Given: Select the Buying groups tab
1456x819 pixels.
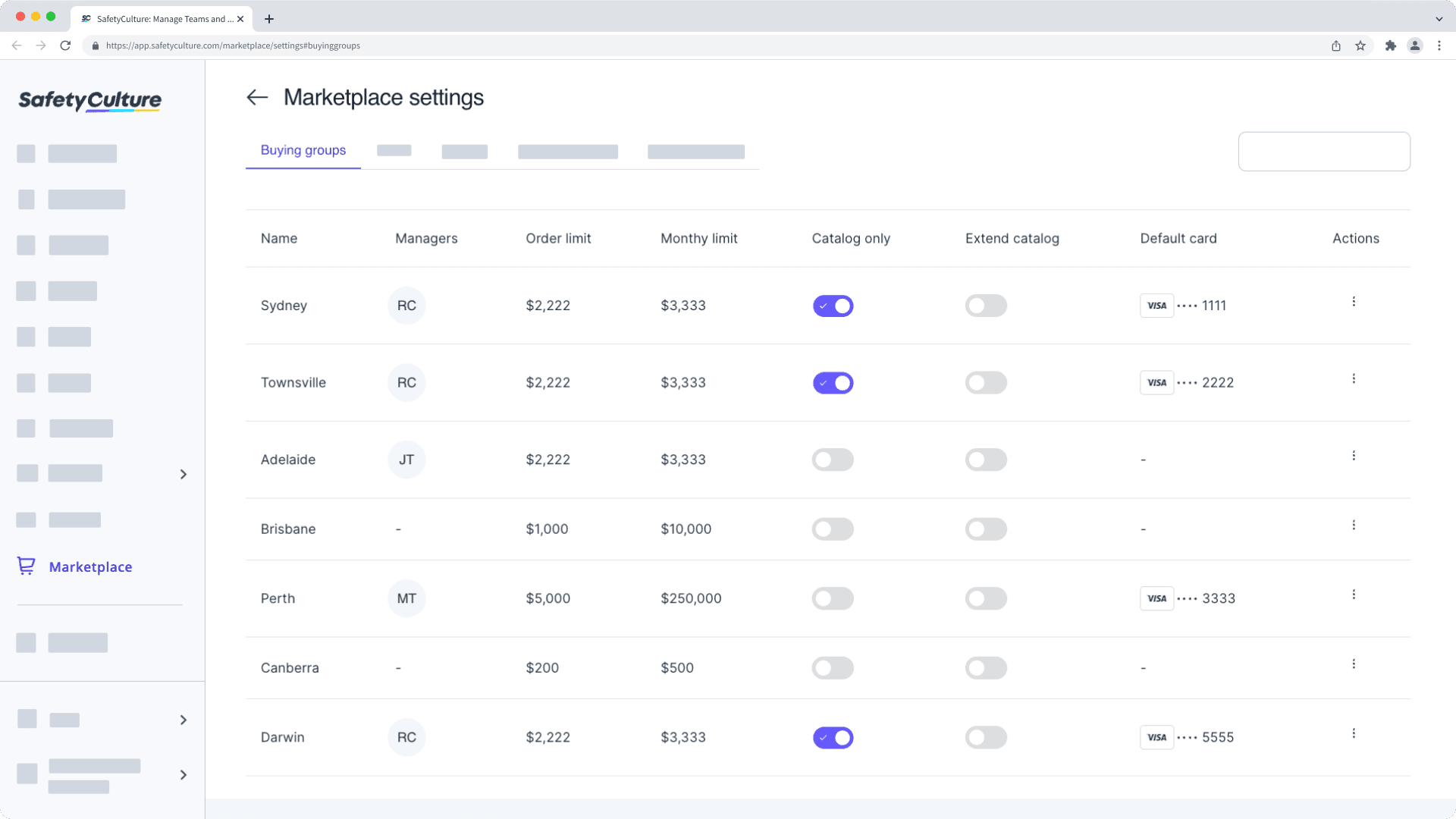Looking at the screenshot, I should point(303,150).
